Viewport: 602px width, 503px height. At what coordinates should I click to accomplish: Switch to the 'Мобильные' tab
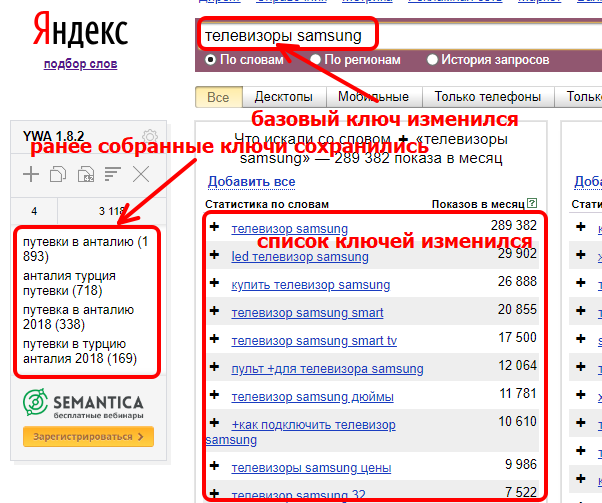coord(373,97)
